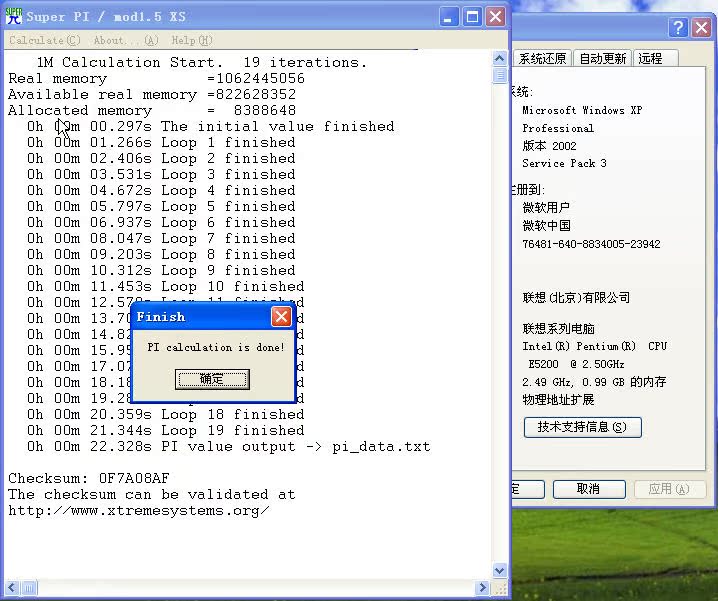Switch to the 系统还原 tab
Screen dimensions: 718x601
542,59
